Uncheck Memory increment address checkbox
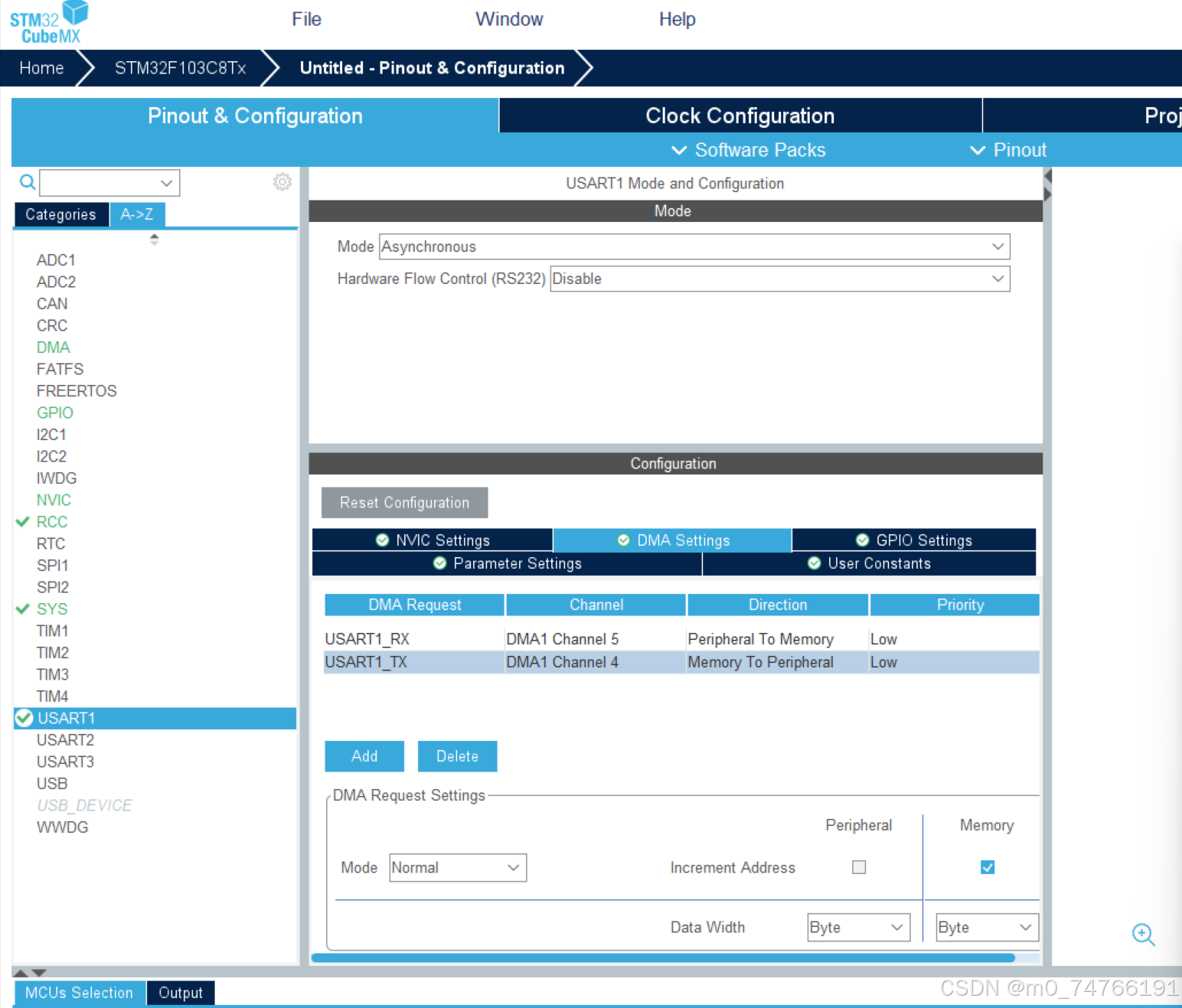Screen dimensions: 1182x1008 click(988, 867)
